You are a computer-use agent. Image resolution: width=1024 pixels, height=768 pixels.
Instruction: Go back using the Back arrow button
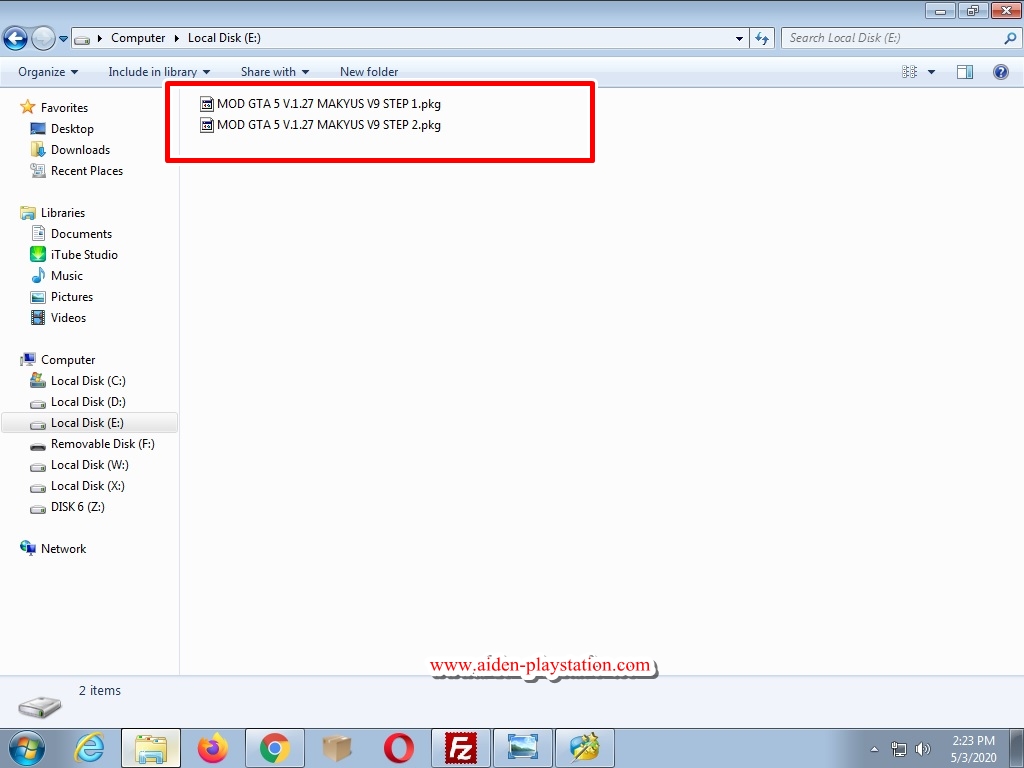click(16, 39)
